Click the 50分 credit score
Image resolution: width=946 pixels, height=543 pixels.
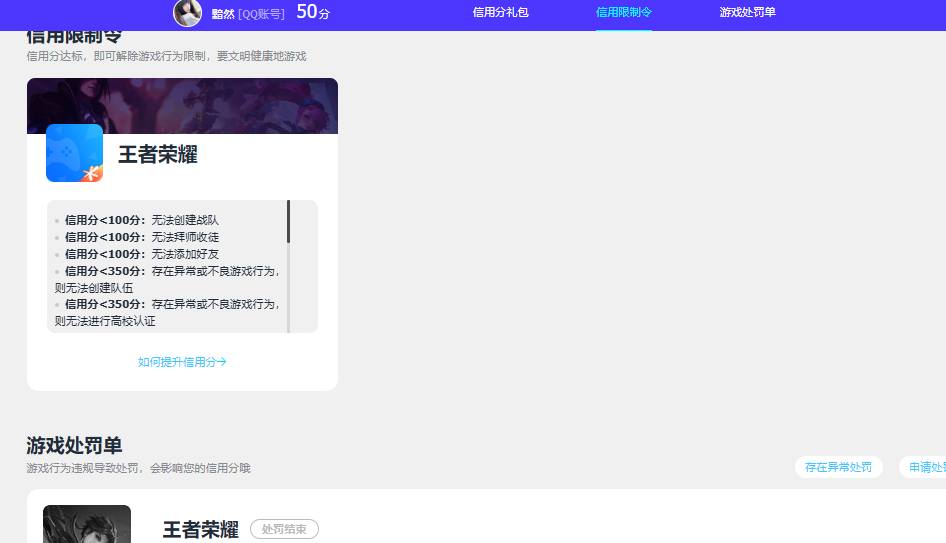tap(313, 12)
